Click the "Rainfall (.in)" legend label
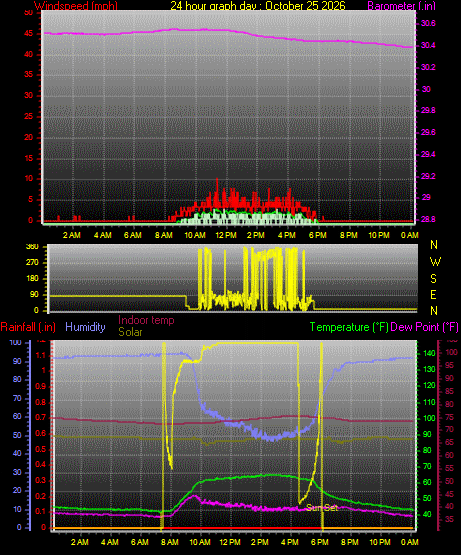 click(28, 327)
